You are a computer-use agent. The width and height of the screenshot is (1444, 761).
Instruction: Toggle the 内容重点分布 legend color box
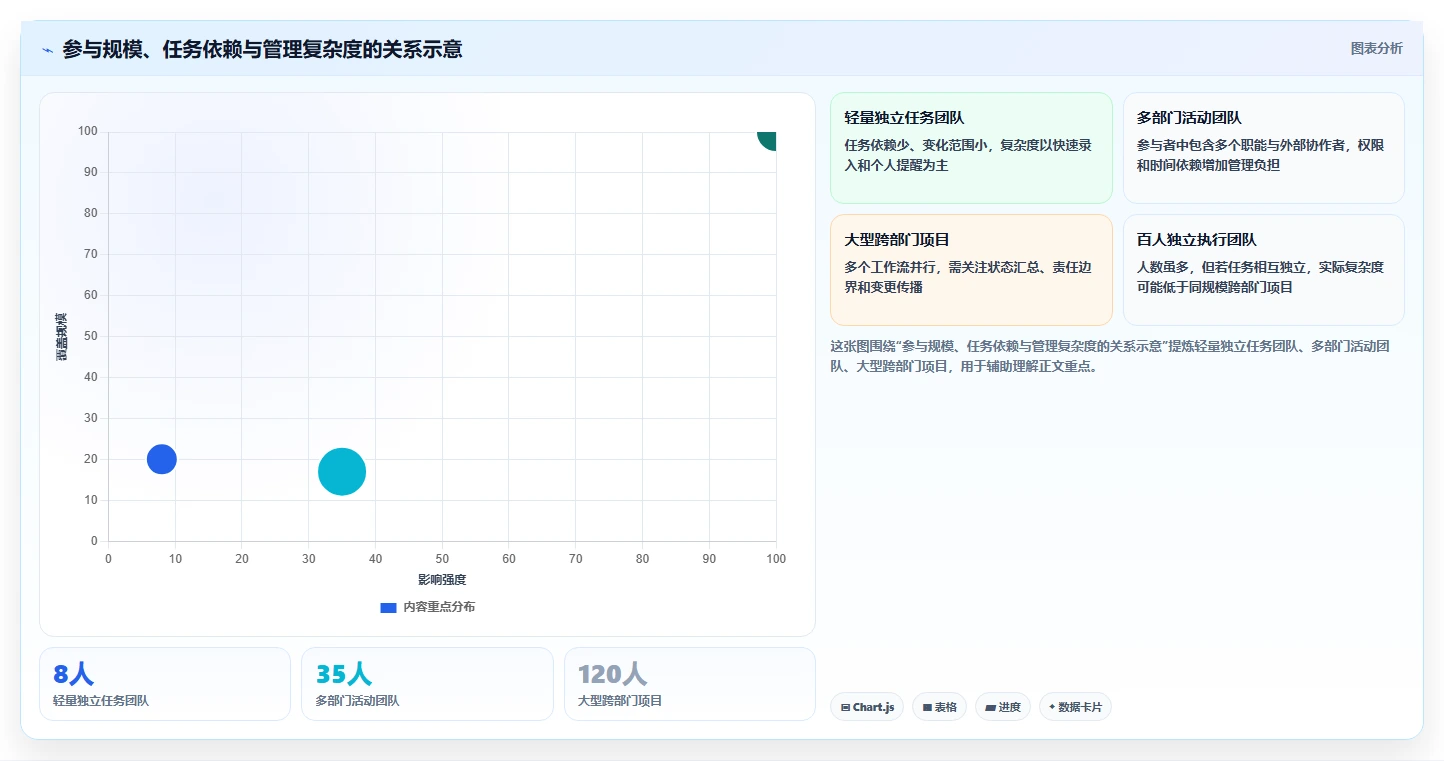[x=388, y=607]
